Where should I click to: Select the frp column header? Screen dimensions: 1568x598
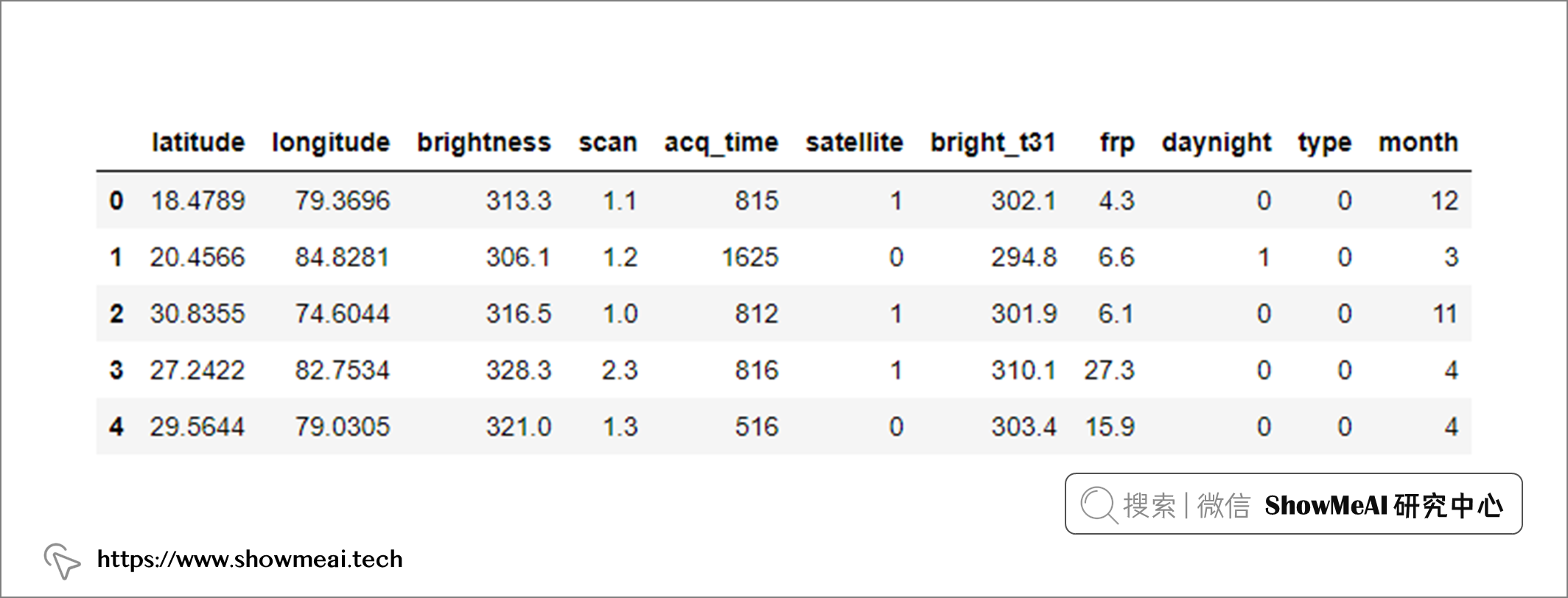click(x=1117, y=143)
